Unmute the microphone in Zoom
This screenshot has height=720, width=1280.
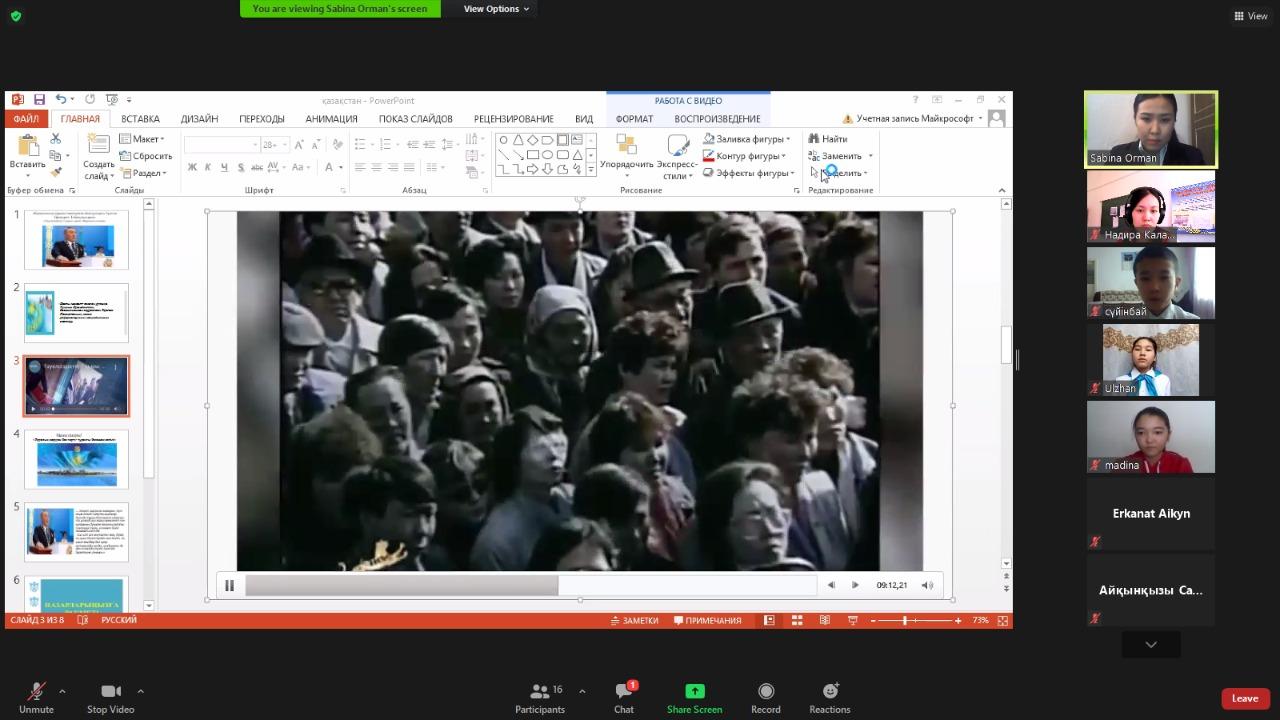pos(36,692)
